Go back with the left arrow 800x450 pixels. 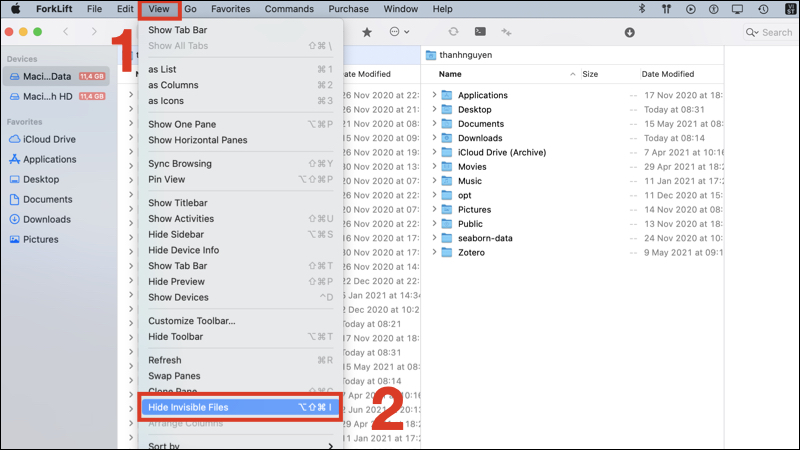pos(66,32)
